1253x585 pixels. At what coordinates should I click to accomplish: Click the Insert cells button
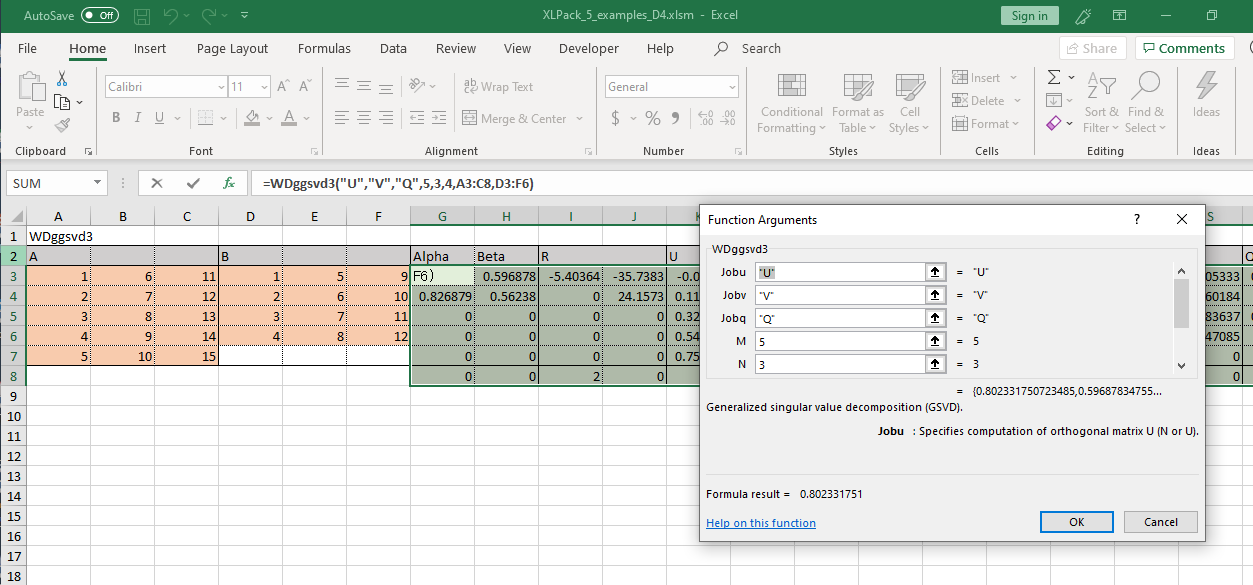[978, 78]
